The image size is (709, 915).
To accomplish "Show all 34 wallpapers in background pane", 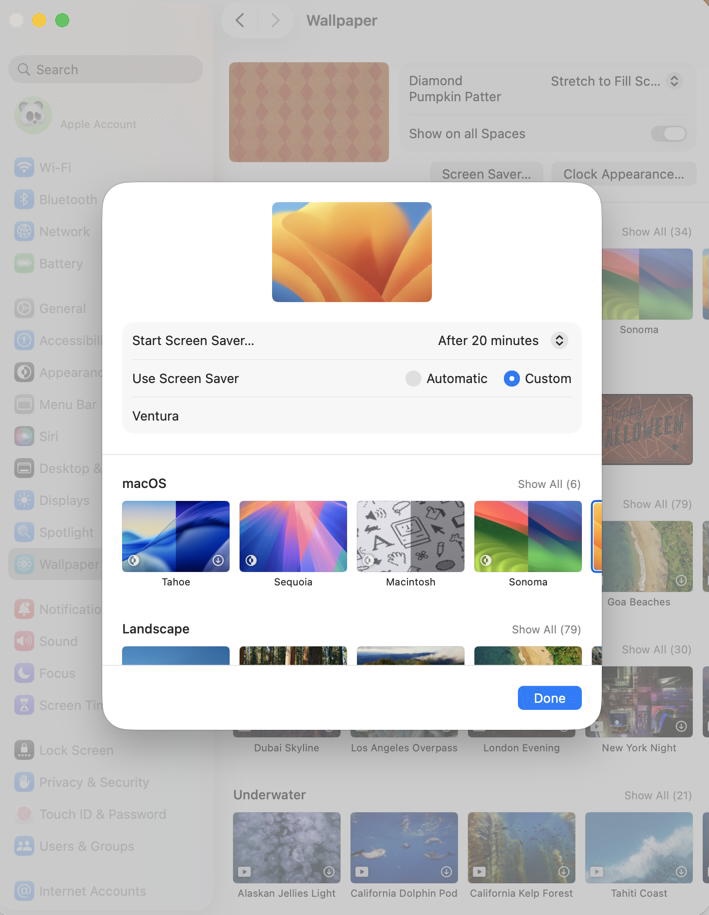I will pyautogui.click(x=656, y=232).
